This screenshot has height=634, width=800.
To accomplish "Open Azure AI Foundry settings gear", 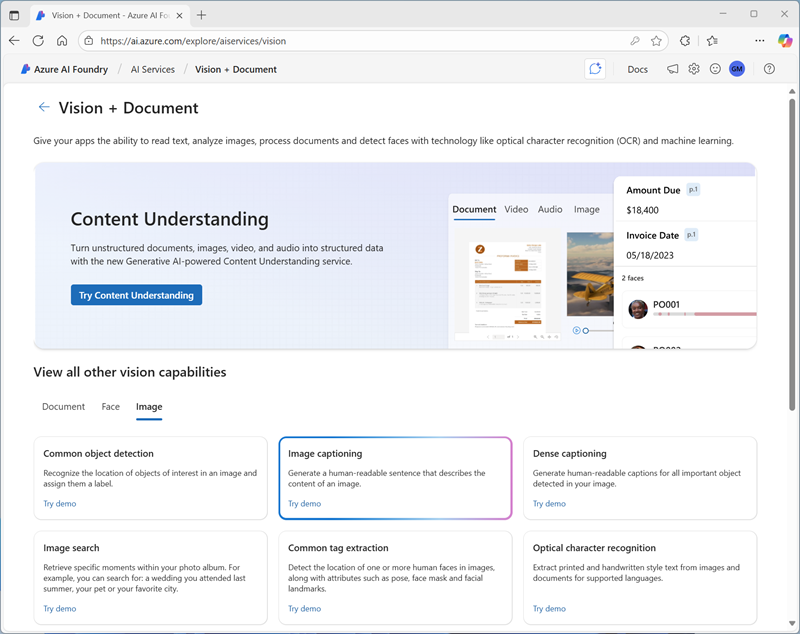I will 694,69.
